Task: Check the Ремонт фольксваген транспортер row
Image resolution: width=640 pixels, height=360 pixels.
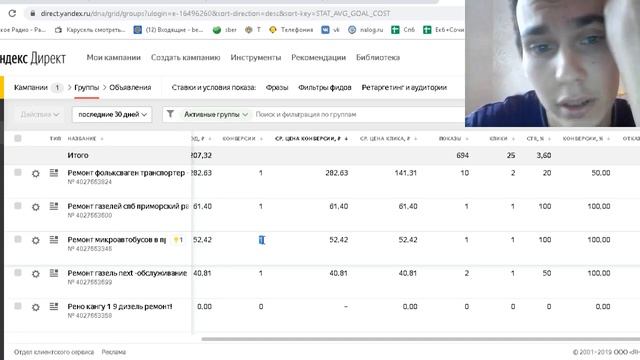Action: 18,172
